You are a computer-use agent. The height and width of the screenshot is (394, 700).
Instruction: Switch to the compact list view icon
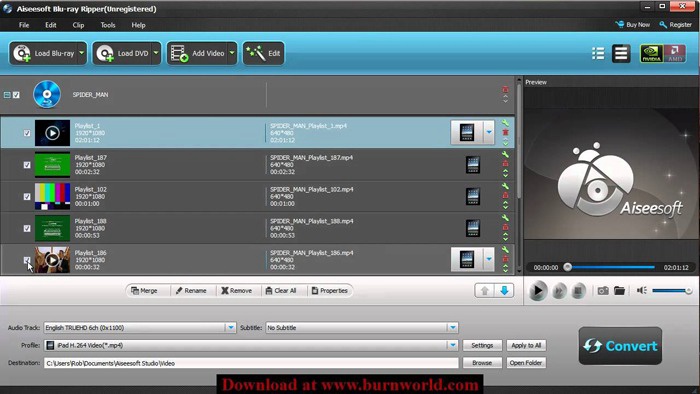(598, 54)
